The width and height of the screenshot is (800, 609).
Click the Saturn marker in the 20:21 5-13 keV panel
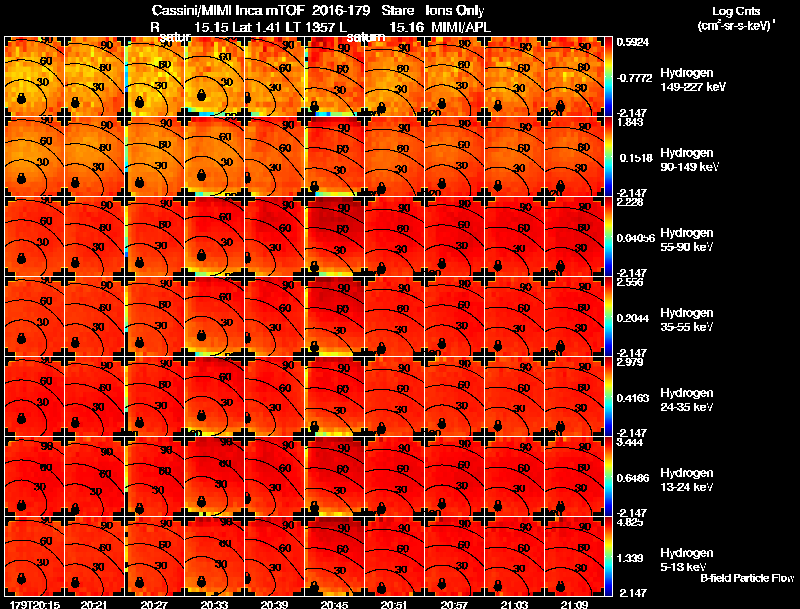coord(75,582)
